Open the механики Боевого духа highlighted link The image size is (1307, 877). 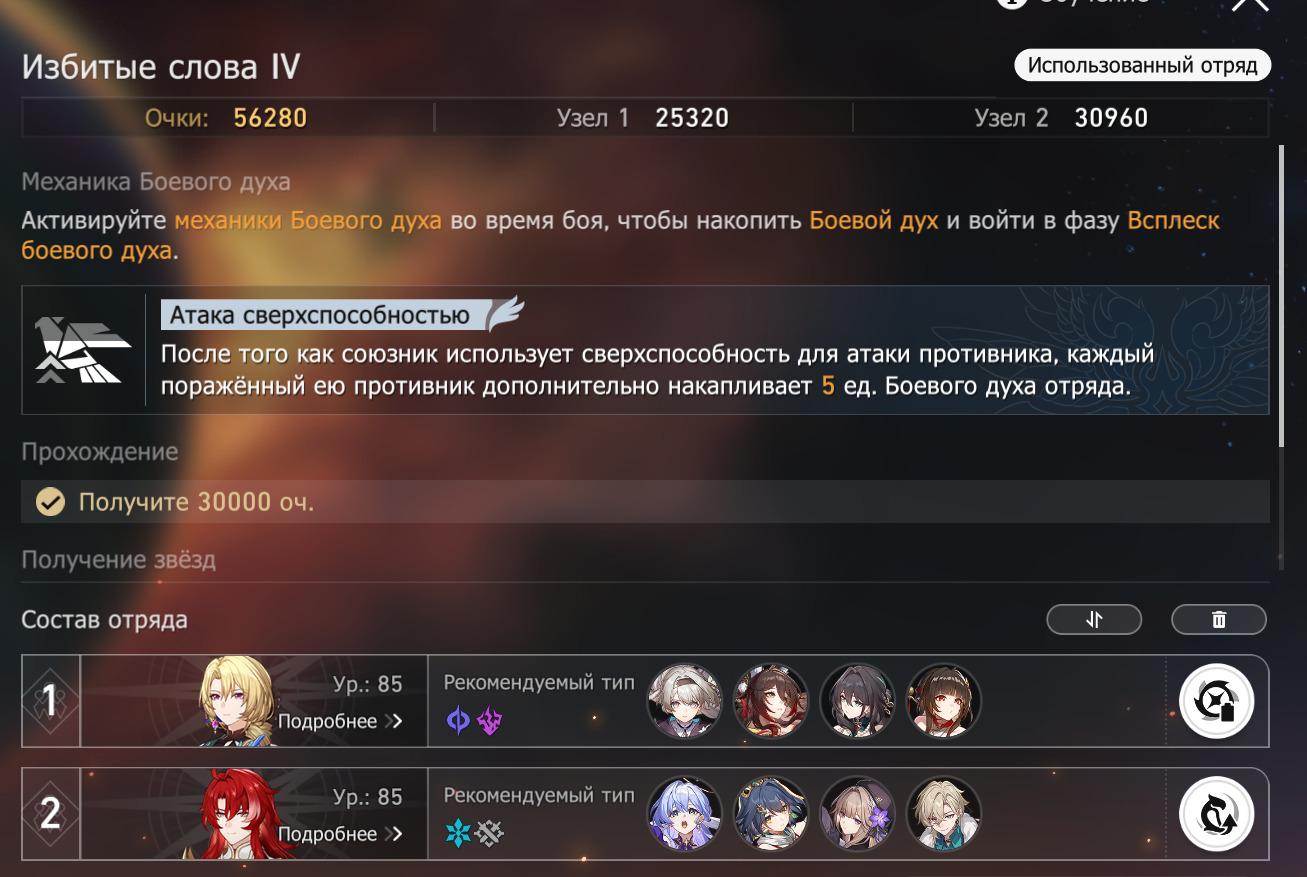(x=308, y=220)
